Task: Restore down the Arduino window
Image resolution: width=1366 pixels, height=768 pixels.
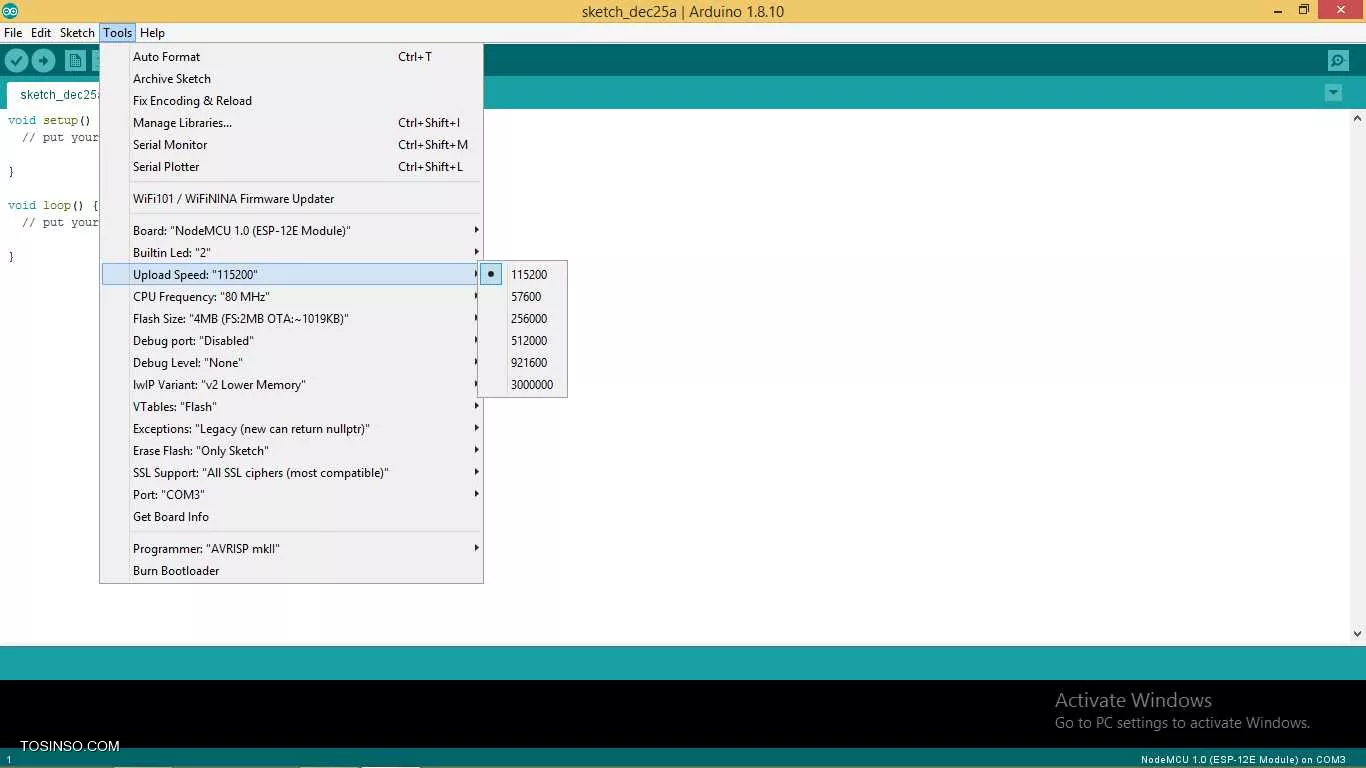Action: click(x=1304, y=10)
